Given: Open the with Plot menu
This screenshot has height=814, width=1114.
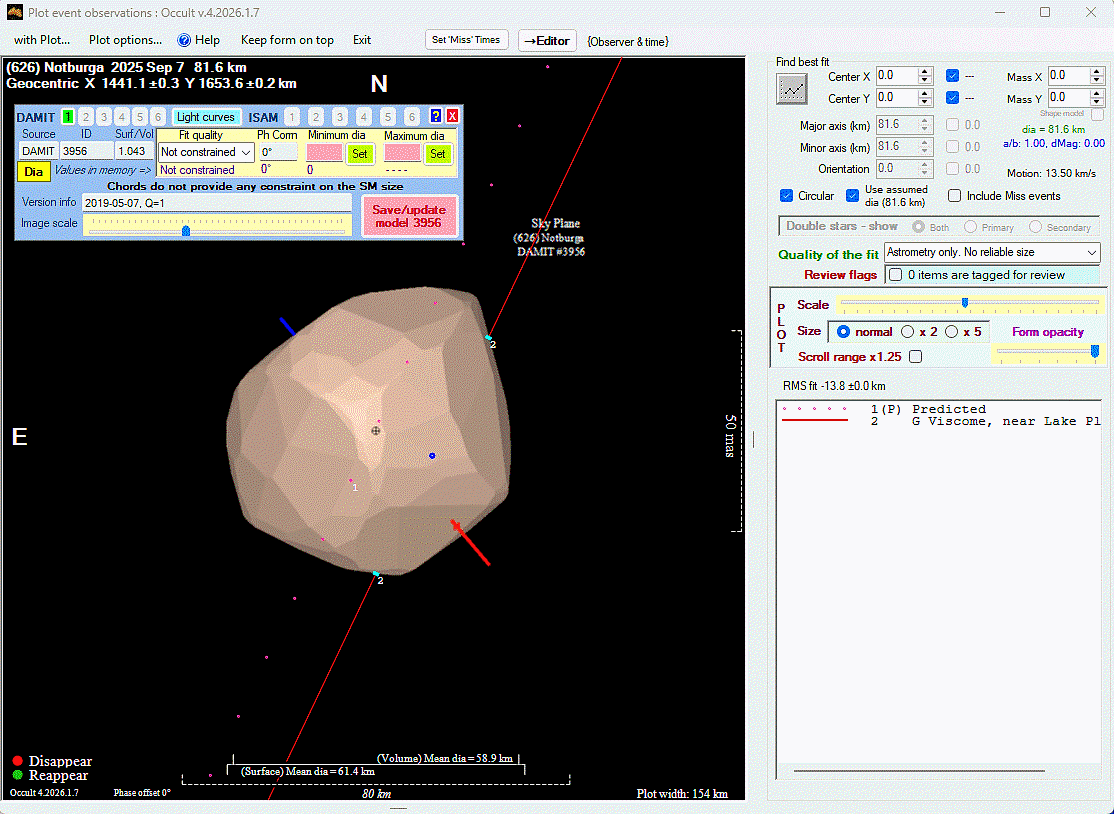Looking at the screenshot, I should (42, 40).
